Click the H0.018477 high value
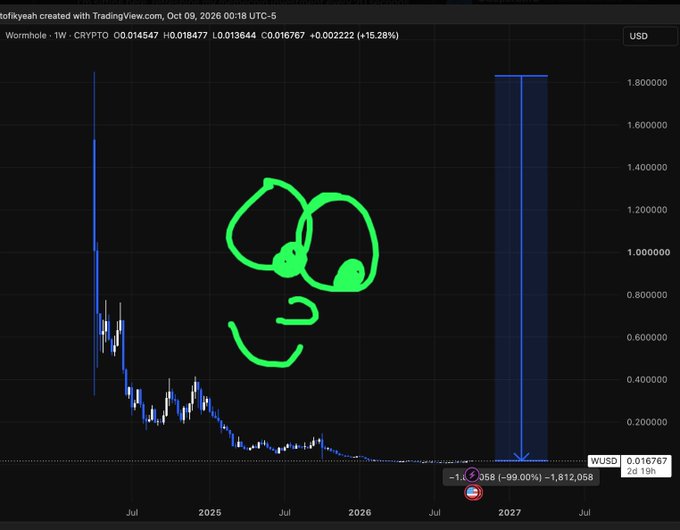The width and height of the screenshot is (680, 530). coord(185,36)
